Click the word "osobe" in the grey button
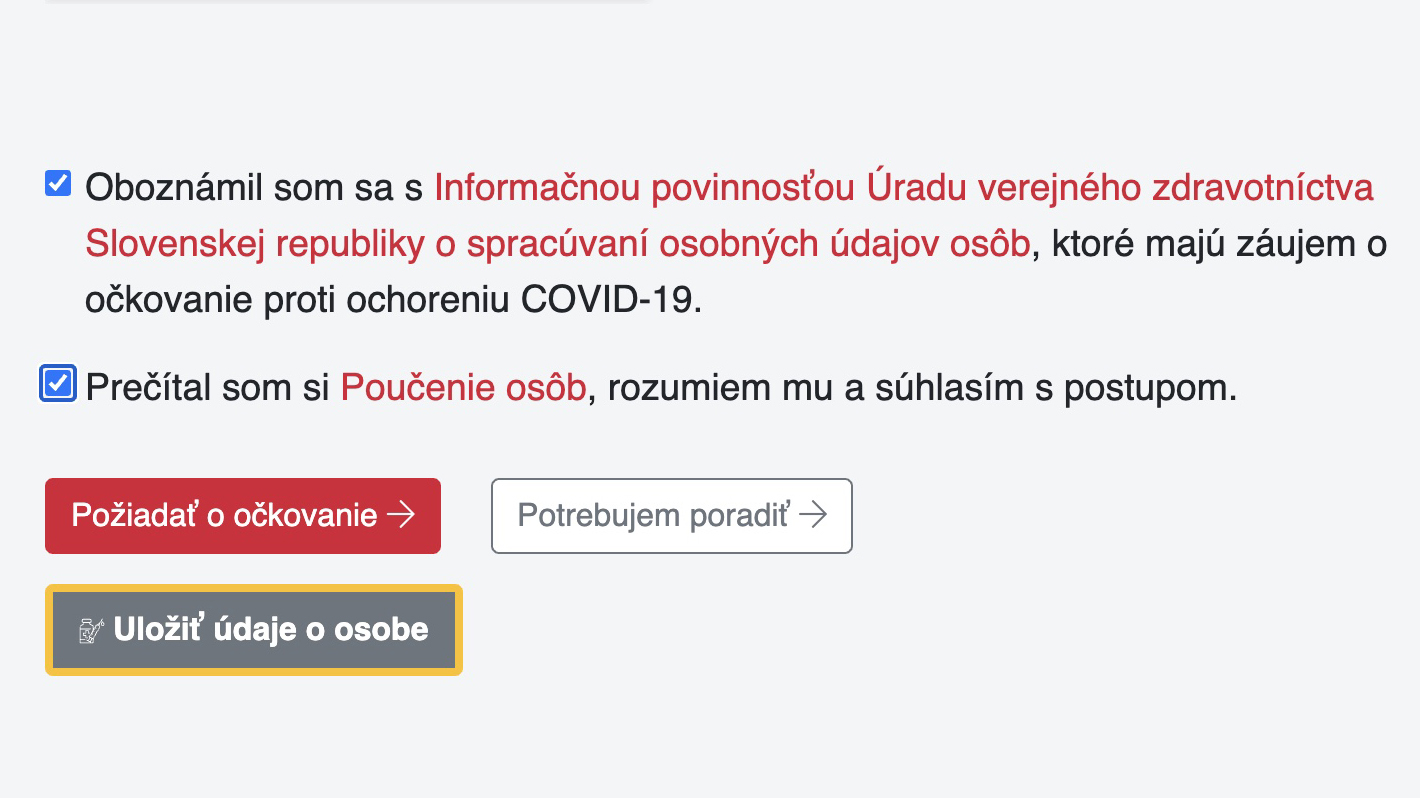Screen dimensions: 1420x798 pos(381,630)
